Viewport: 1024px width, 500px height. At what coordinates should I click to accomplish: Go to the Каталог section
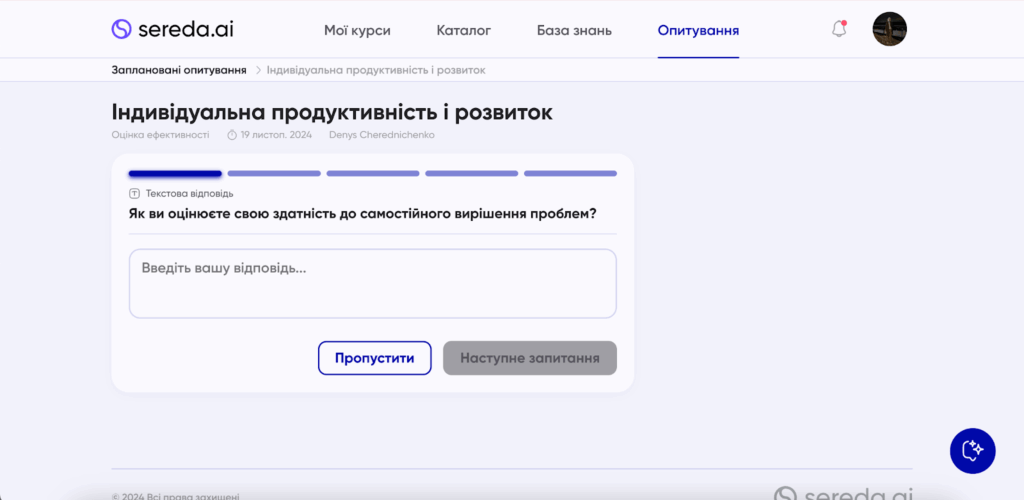pos(464,30)
